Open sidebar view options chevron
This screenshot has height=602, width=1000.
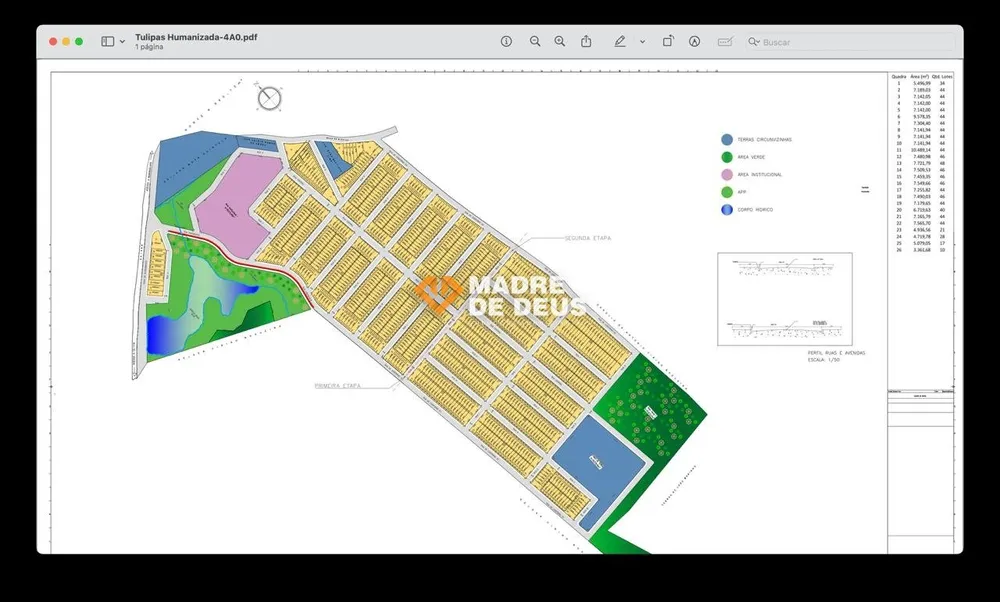click(x=122, y=42)
